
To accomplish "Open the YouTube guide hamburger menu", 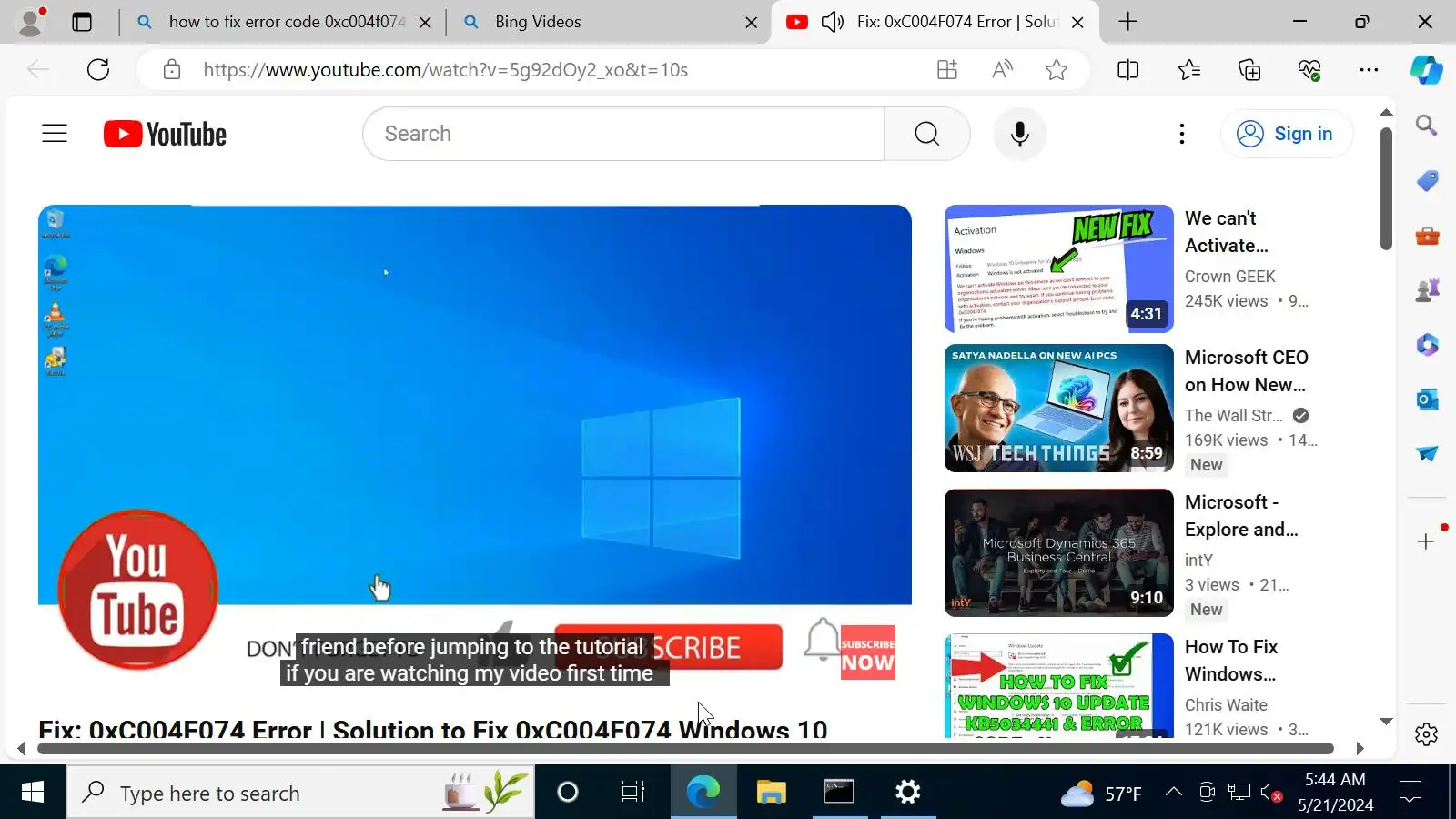I will point(55,134).
